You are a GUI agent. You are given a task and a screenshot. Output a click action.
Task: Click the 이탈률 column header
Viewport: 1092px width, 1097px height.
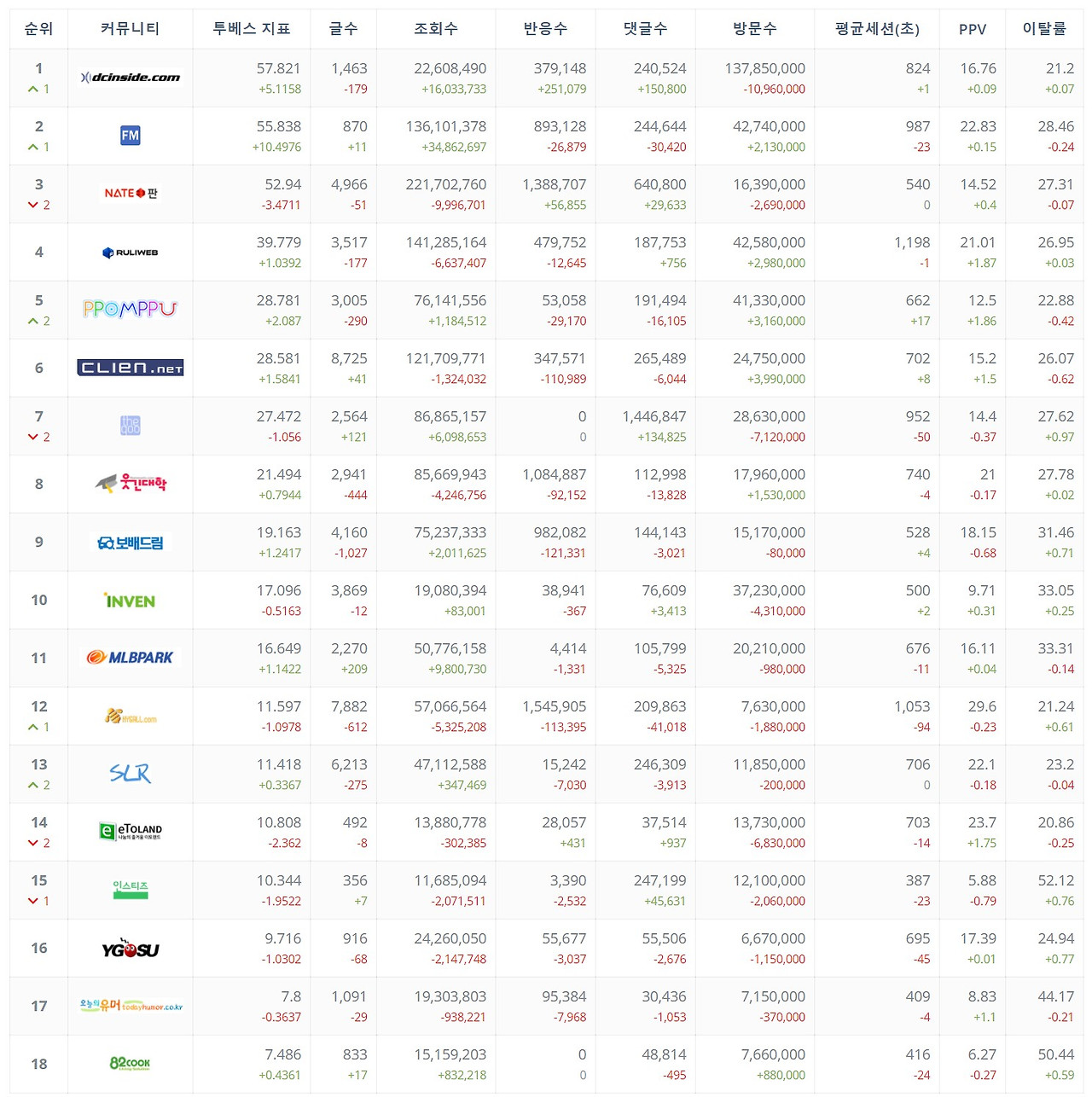point(1044,29)
